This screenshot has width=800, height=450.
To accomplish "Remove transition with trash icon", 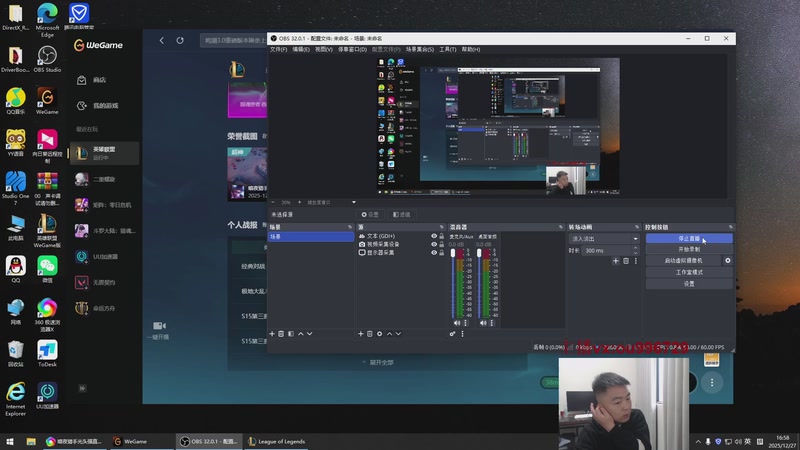I will pos(626,261).
